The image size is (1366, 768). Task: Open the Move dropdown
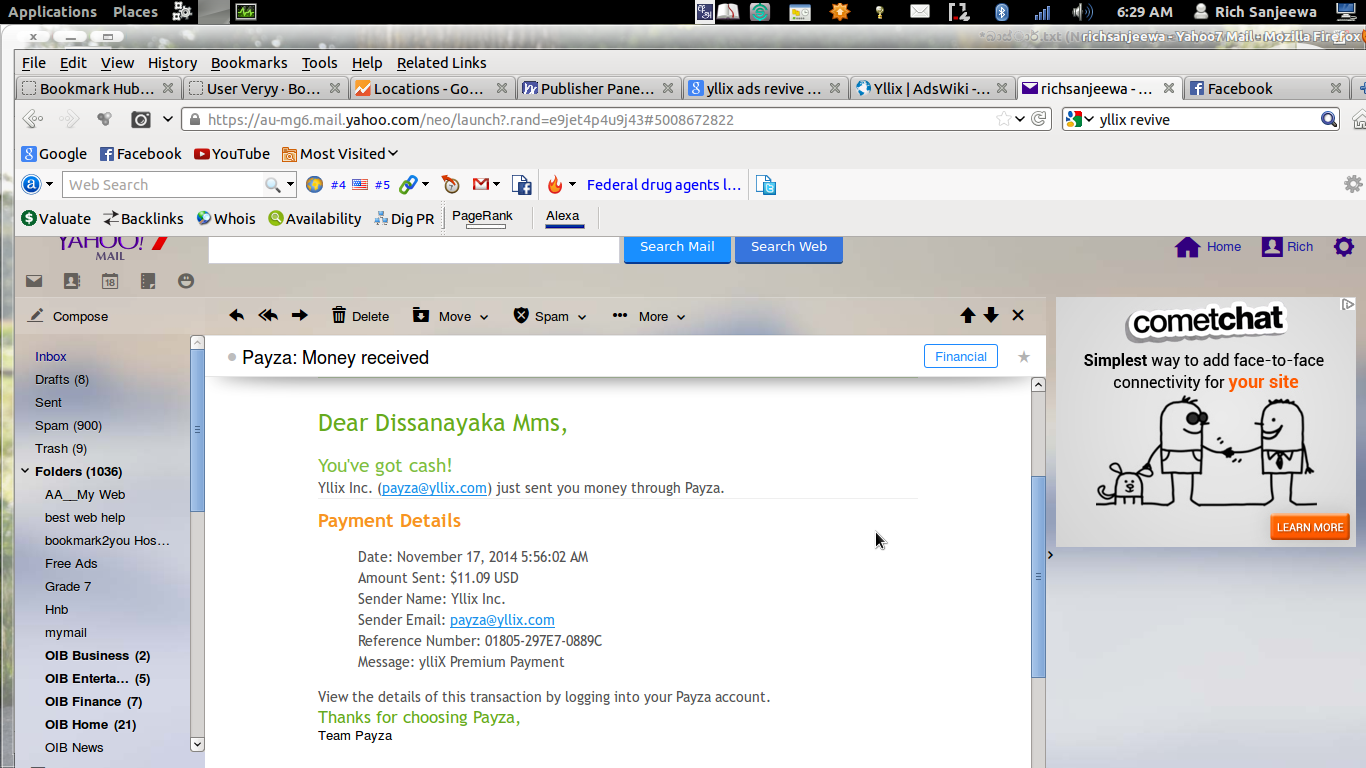450,316
